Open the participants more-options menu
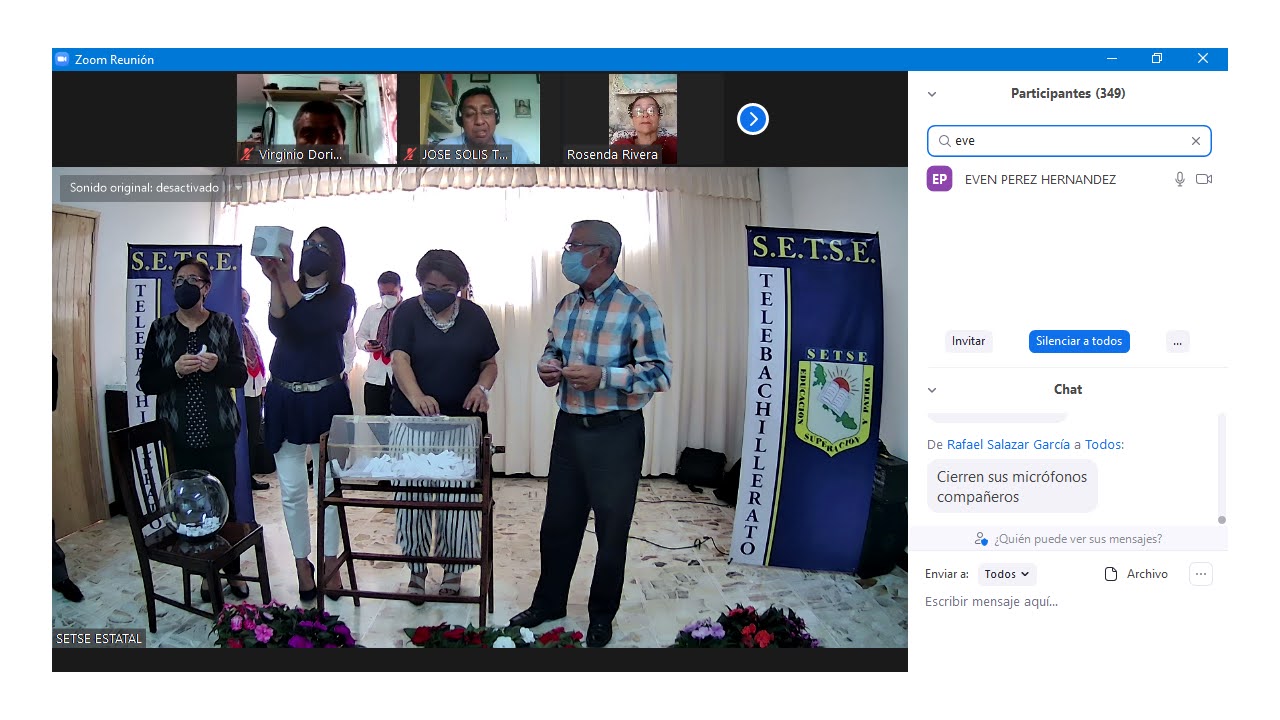1280x720 pixels. pyautogui.click(x=1177, y=341)
